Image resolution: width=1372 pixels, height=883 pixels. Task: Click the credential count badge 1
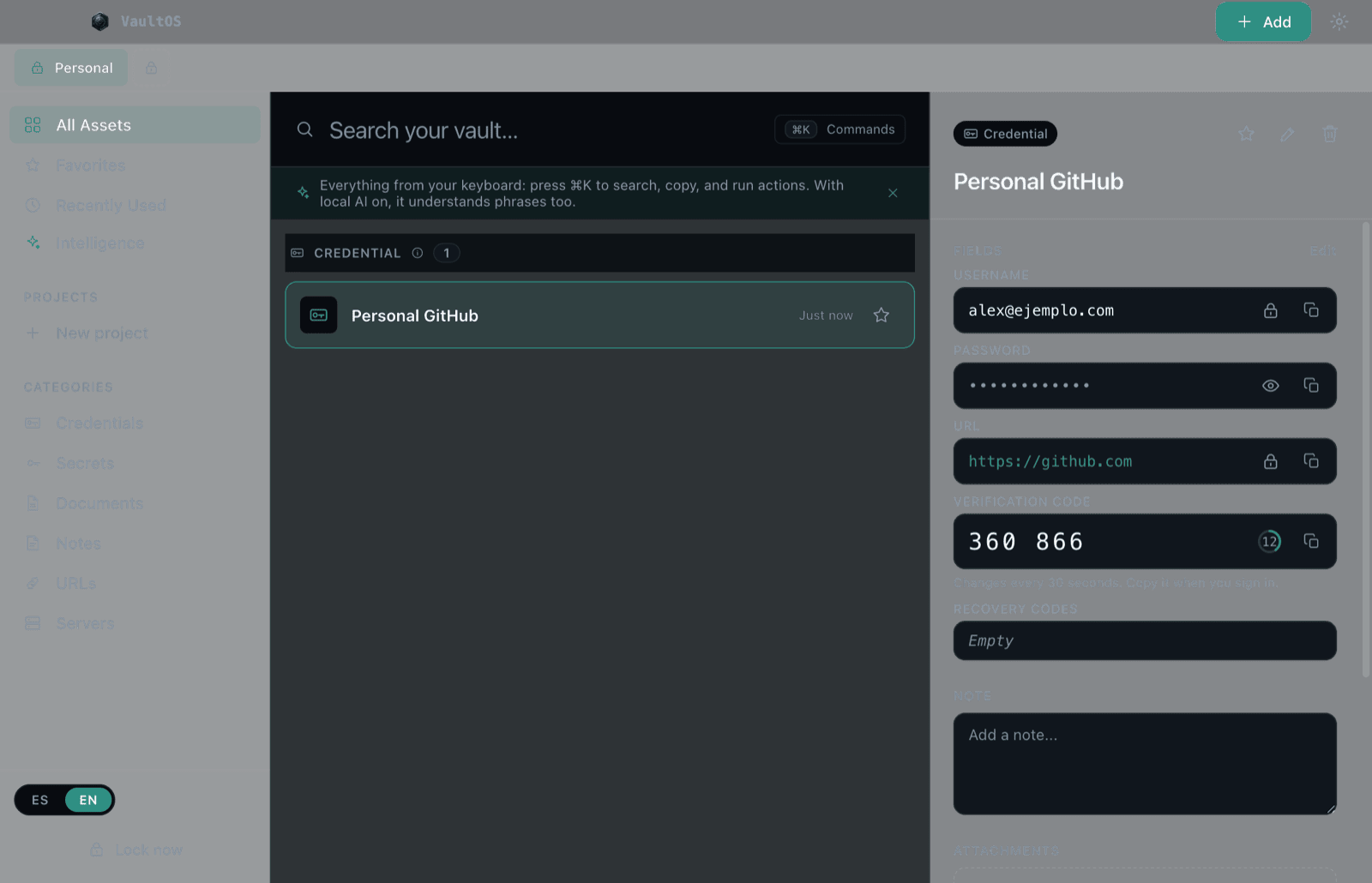tap(447, 253)
